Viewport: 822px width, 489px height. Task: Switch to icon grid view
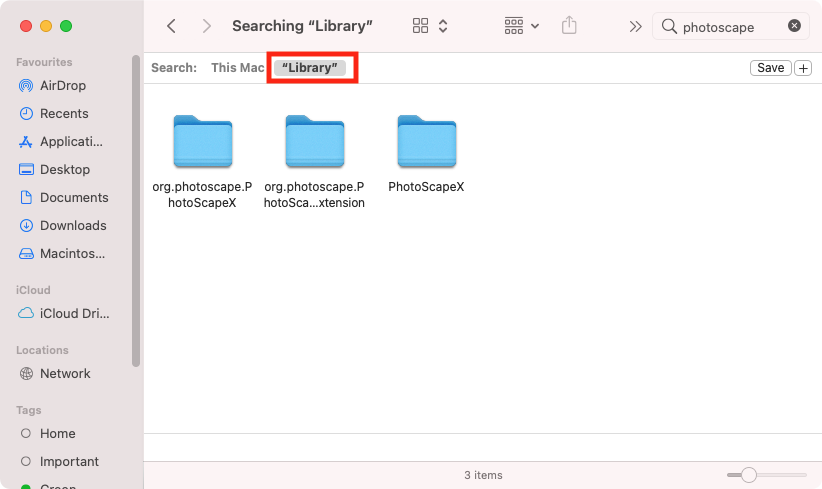(420, 26)
